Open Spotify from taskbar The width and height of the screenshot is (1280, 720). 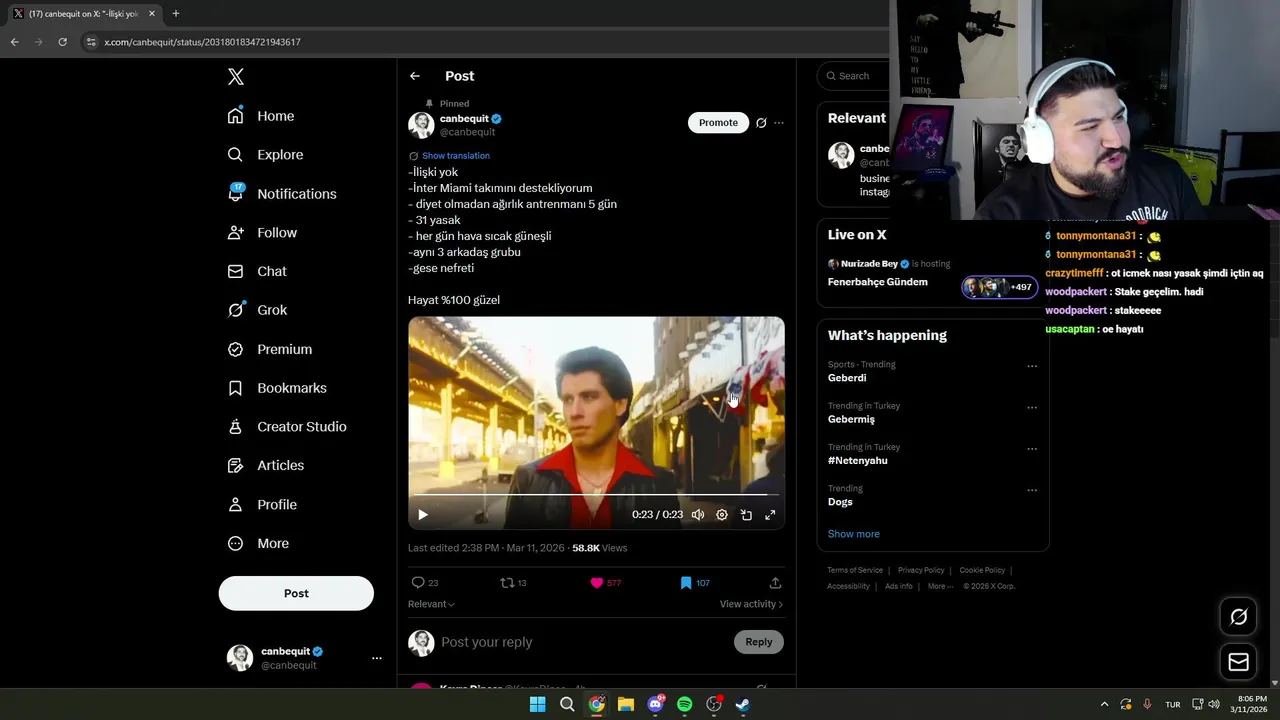click(684, 704)
